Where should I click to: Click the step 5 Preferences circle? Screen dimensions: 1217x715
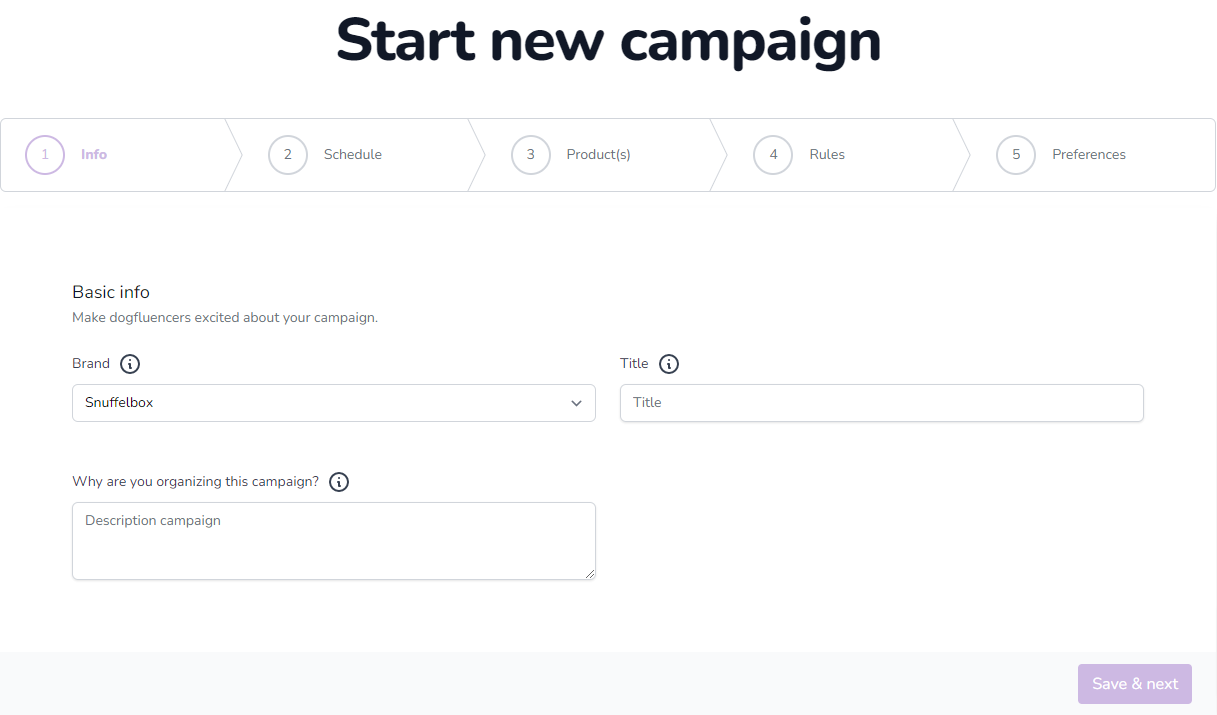[x=1015, y=154]
